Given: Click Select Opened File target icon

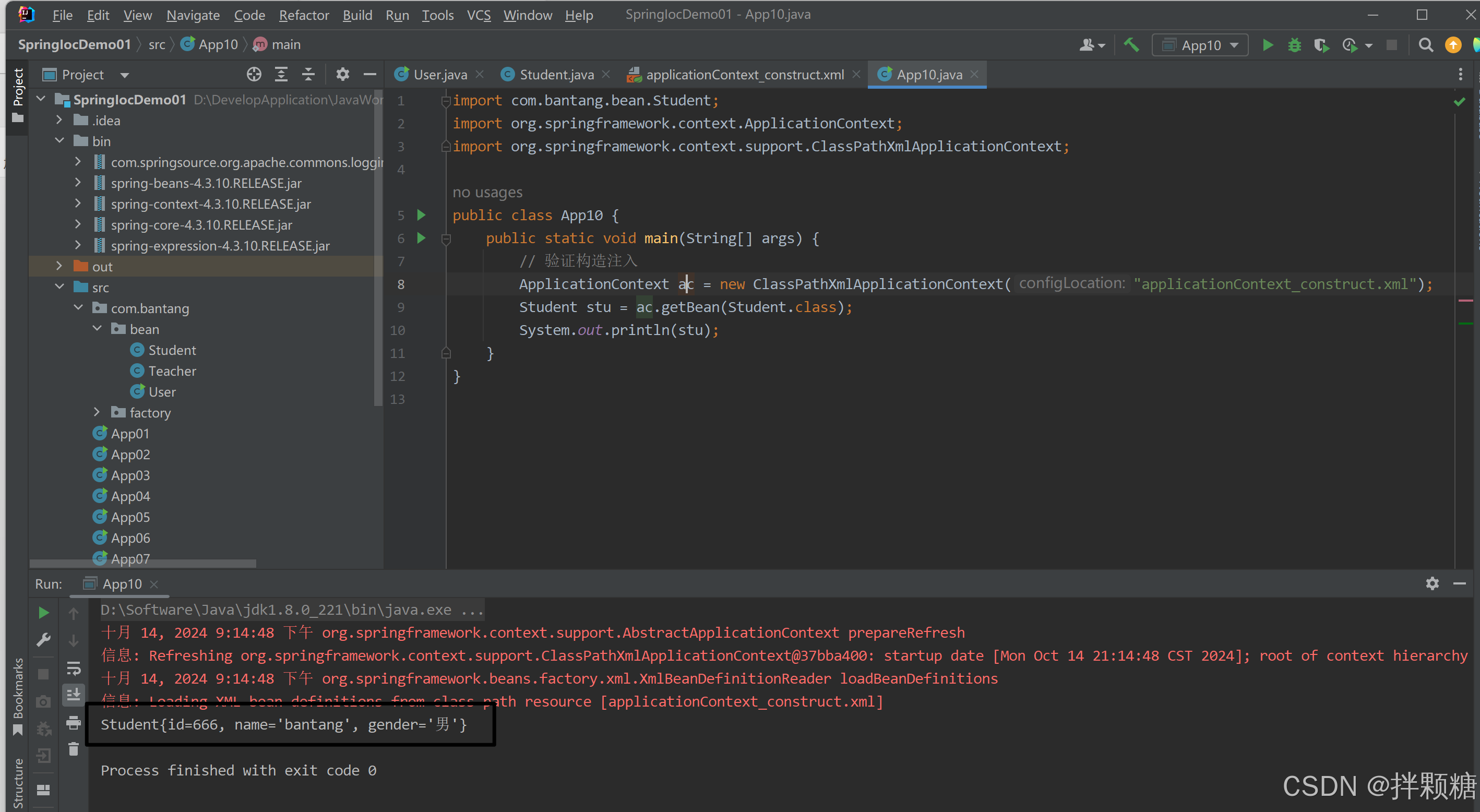Looking at the screenshot, I should tap(254, 74).
